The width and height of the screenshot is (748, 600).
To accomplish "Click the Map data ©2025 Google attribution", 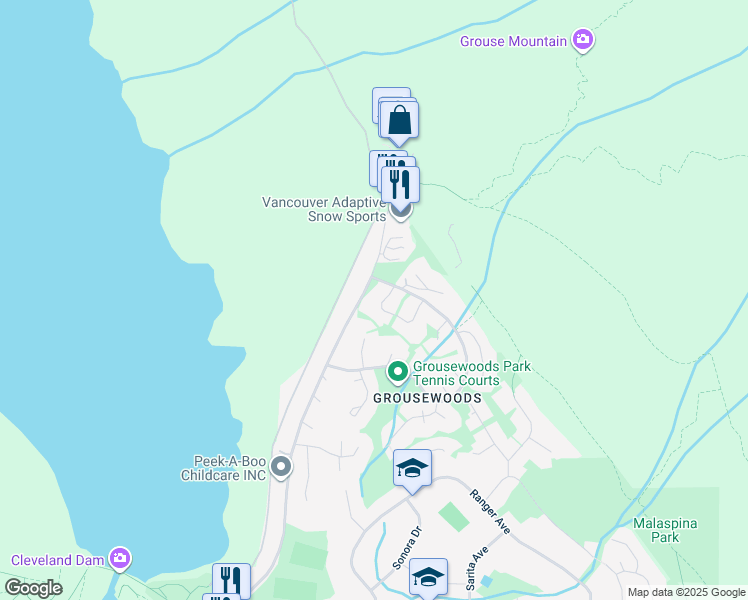I will [686, 593].
